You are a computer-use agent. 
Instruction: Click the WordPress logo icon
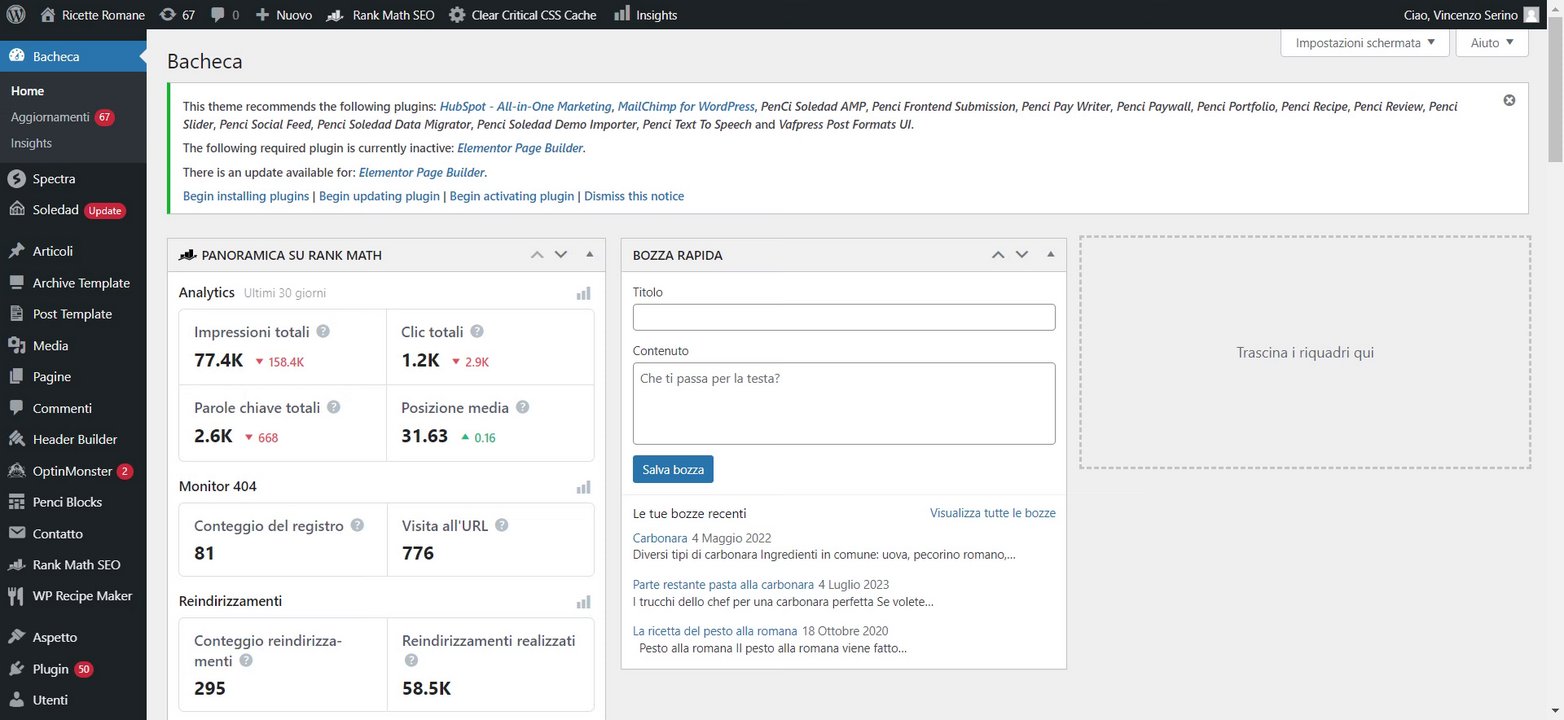[16, 15]
